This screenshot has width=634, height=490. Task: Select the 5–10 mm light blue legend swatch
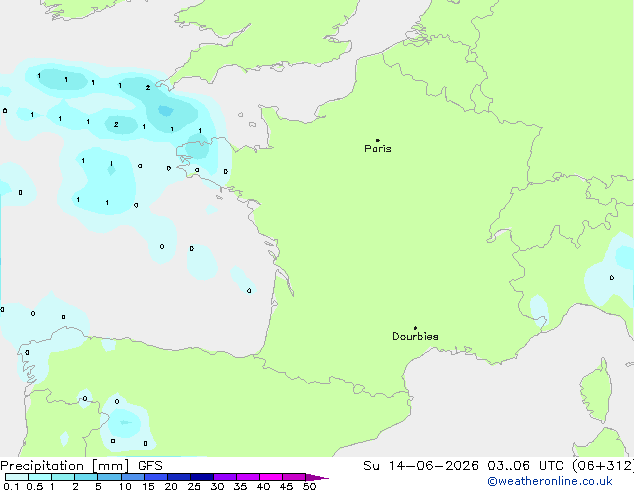[109, 477]
